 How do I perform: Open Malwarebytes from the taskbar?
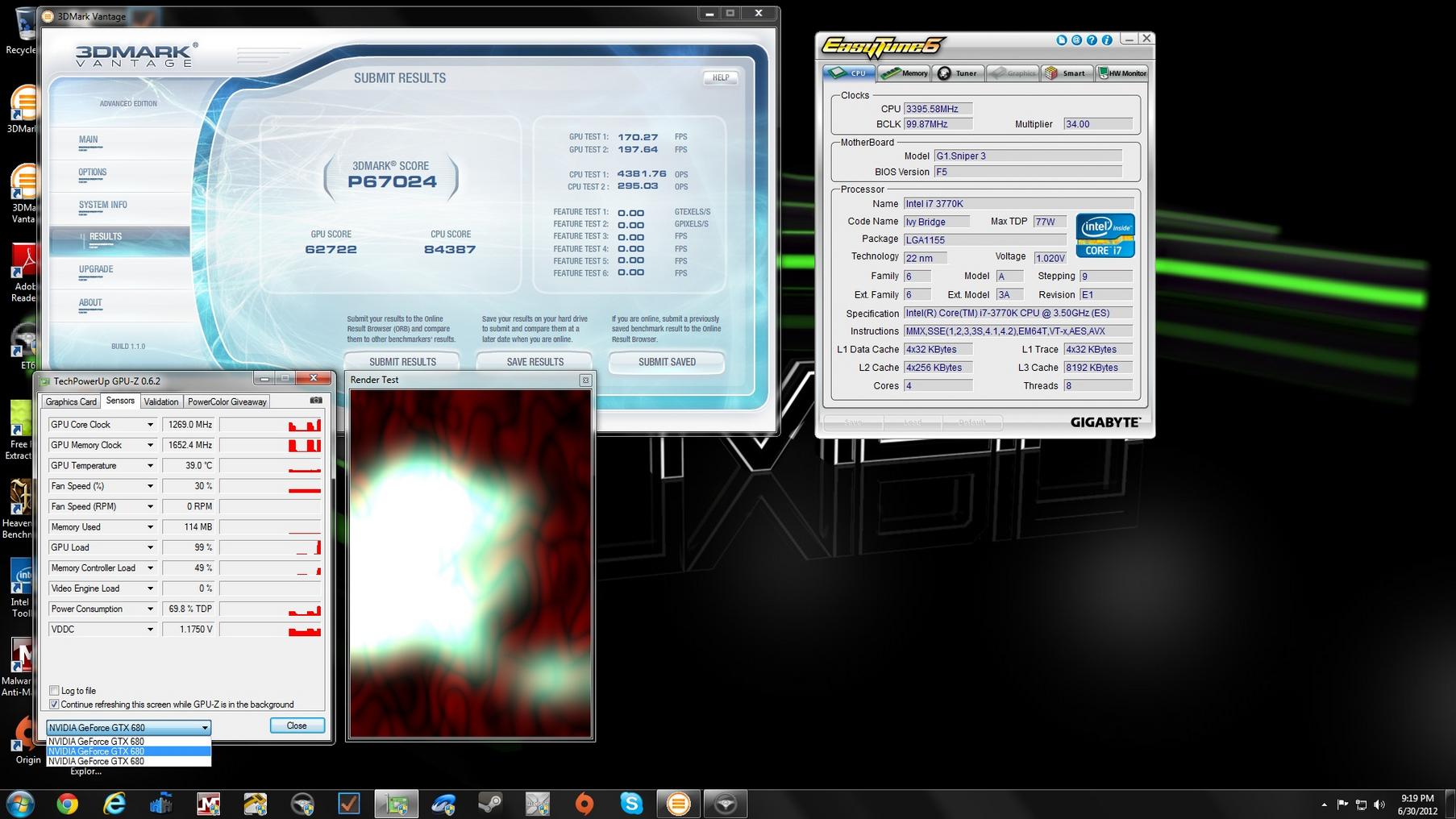tap(208, 804)
